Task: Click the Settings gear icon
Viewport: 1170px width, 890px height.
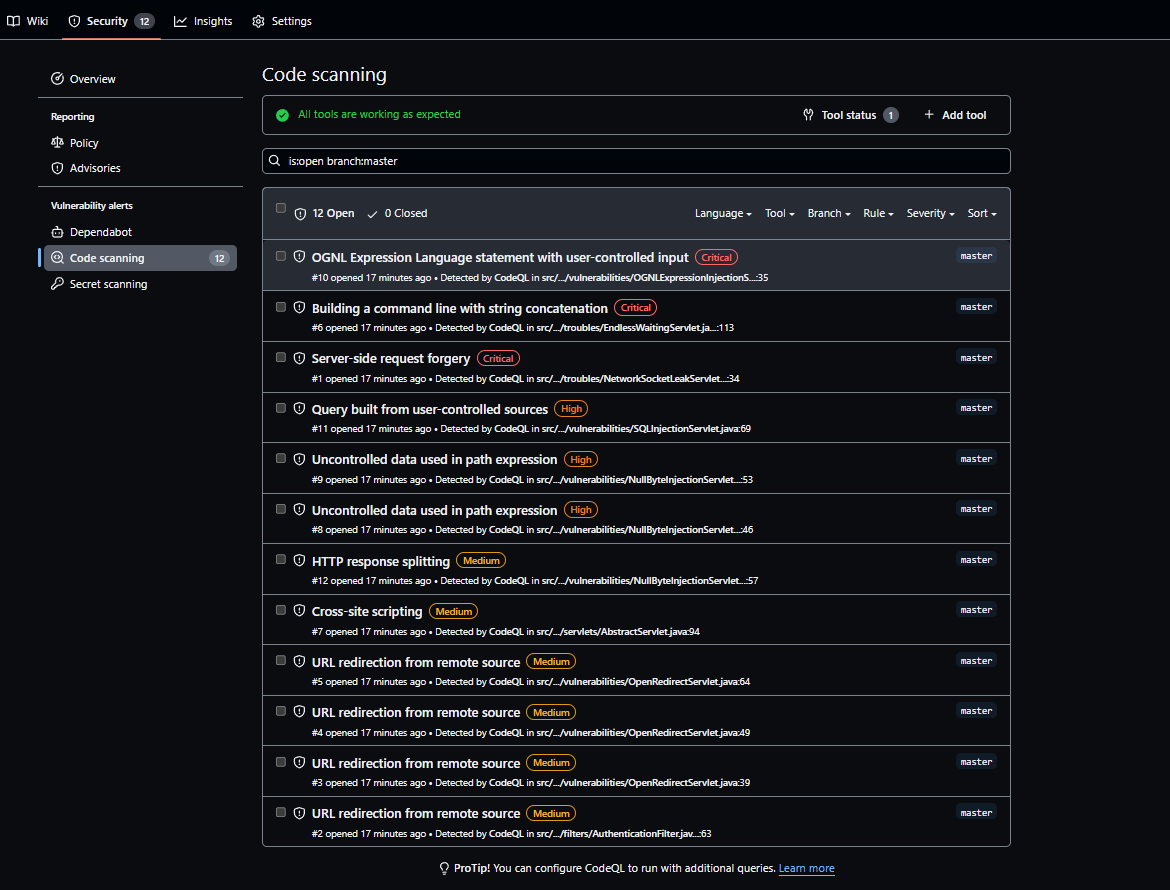Action: point(259,21)
